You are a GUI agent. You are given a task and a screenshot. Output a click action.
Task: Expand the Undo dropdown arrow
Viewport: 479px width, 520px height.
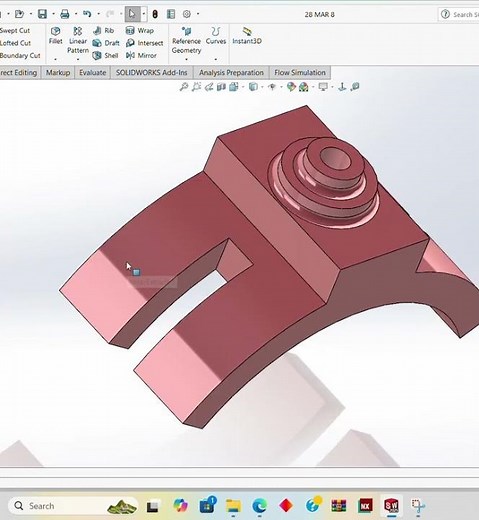pos(98,14)
